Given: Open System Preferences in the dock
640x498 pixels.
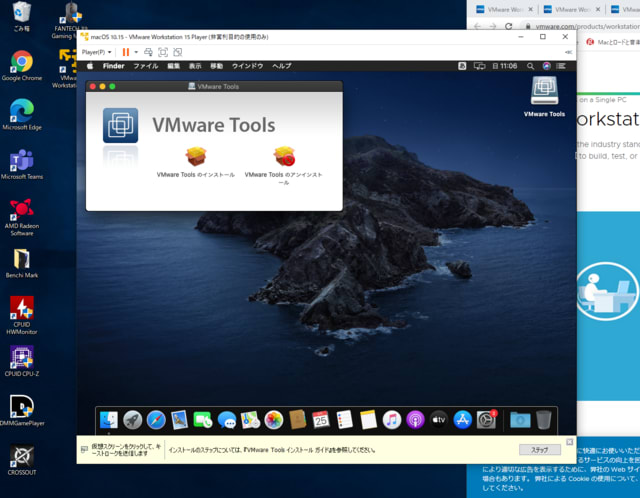Looking at the screenshot, I should click(x=487, y=420).
